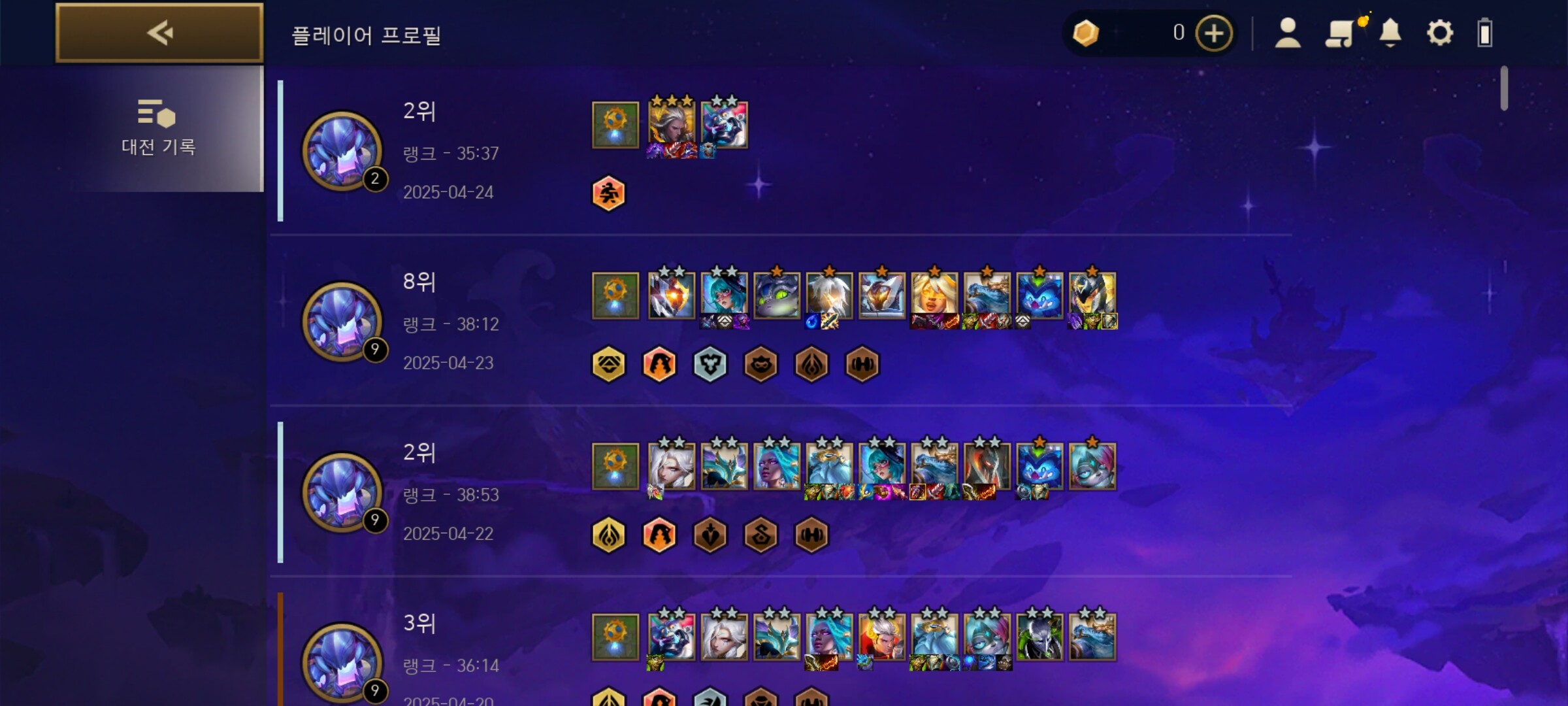Open the 대전 기록 match history tab
This screenshot has height=706, width=1568.
click(x=158, y=129)
